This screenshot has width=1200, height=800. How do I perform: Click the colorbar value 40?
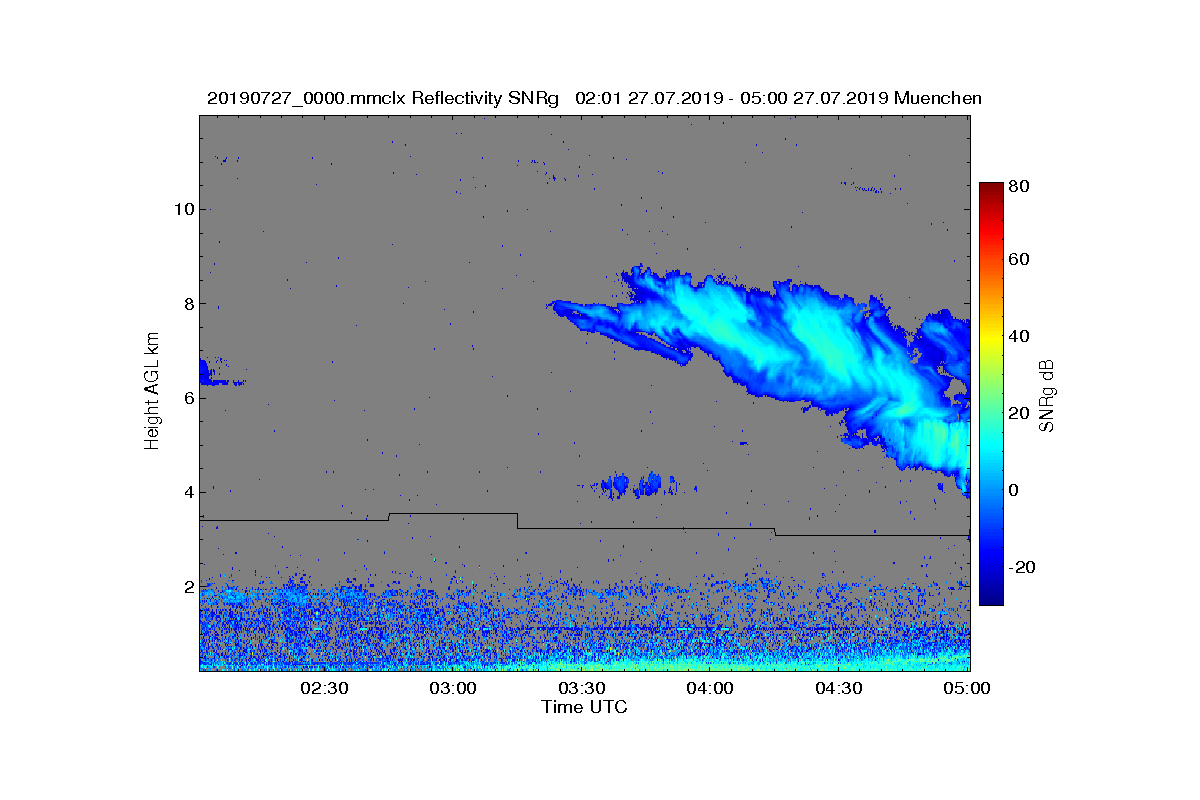pos(1020,336)
